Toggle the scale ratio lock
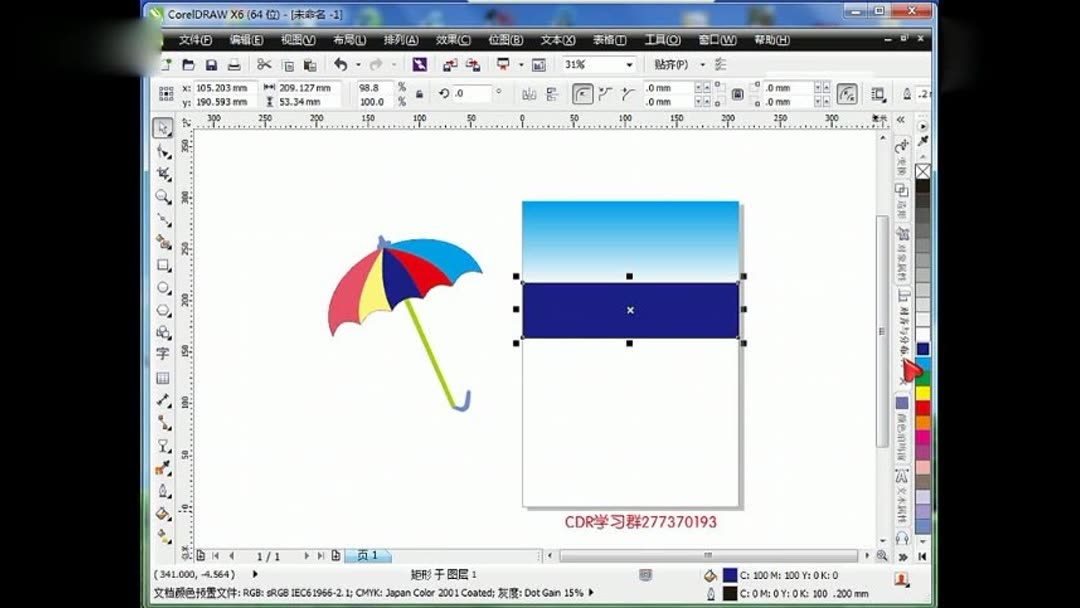The height and width of the screenshot is (608, 1080). 419,93
